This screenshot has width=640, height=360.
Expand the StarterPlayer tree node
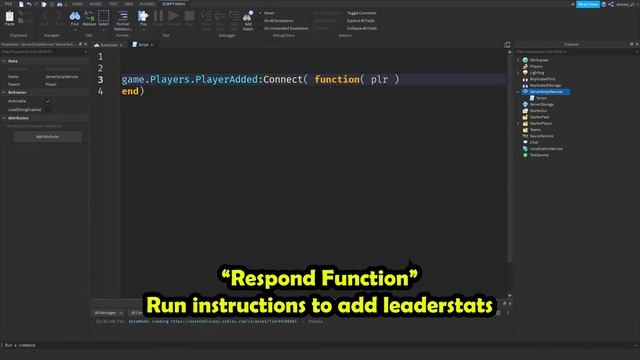(518, 123)
